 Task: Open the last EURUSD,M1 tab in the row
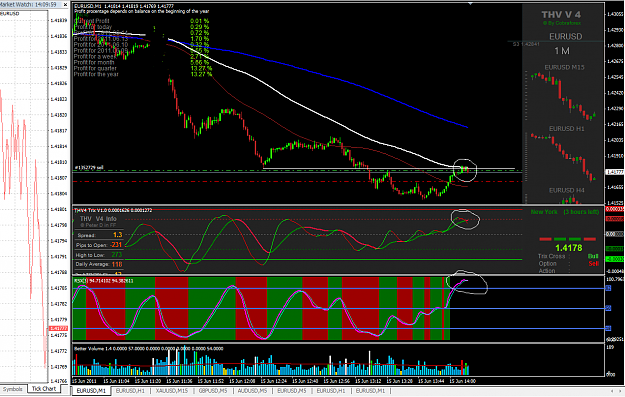pos(370,391)
